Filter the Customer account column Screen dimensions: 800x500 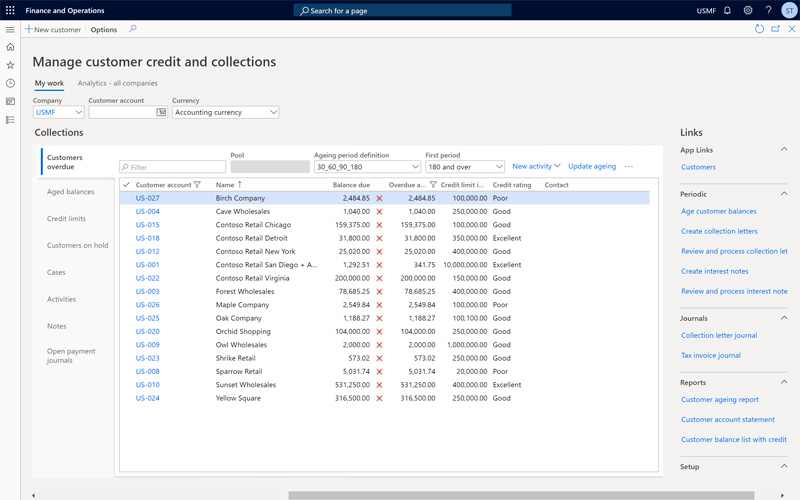point(197,185)
